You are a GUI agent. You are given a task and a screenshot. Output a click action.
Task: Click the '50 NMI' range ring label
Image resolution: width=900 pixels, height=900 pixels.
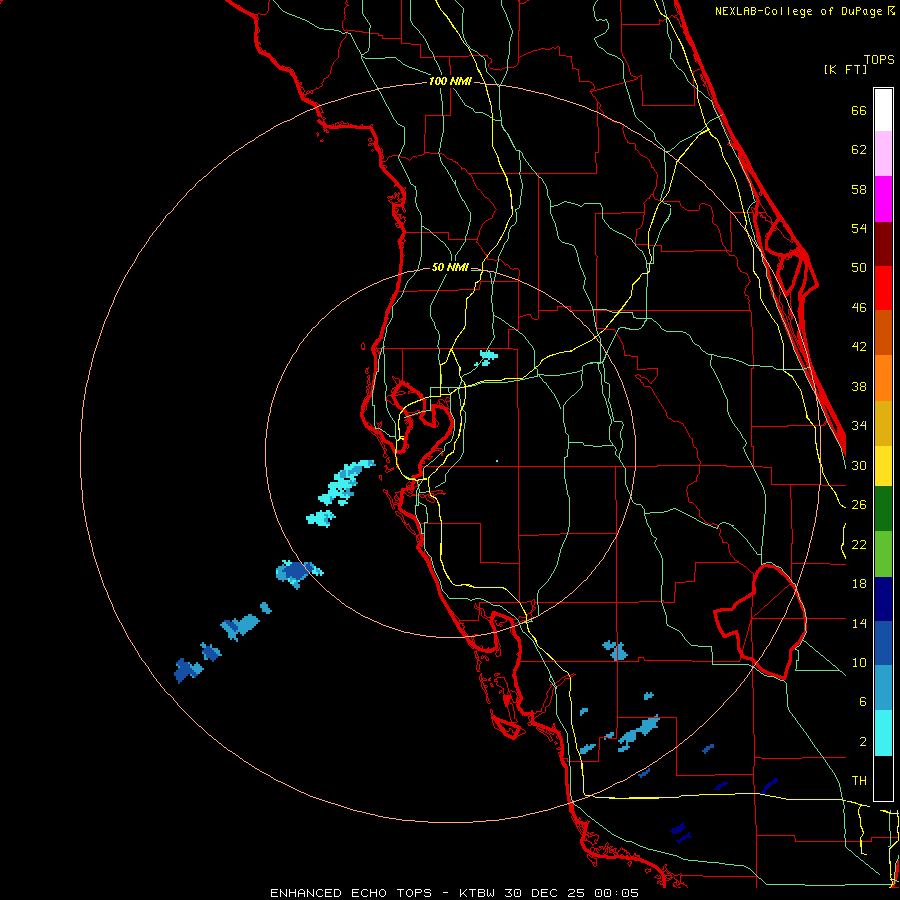450,267
